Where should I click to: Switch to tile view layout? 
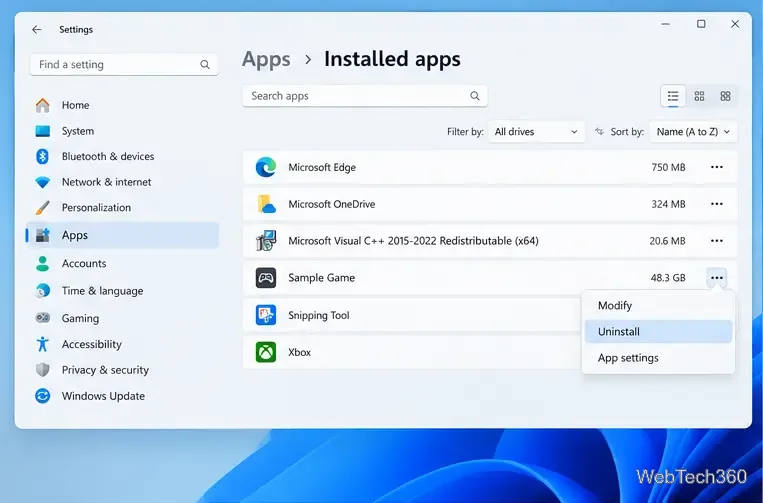click(x=726, y=96)
